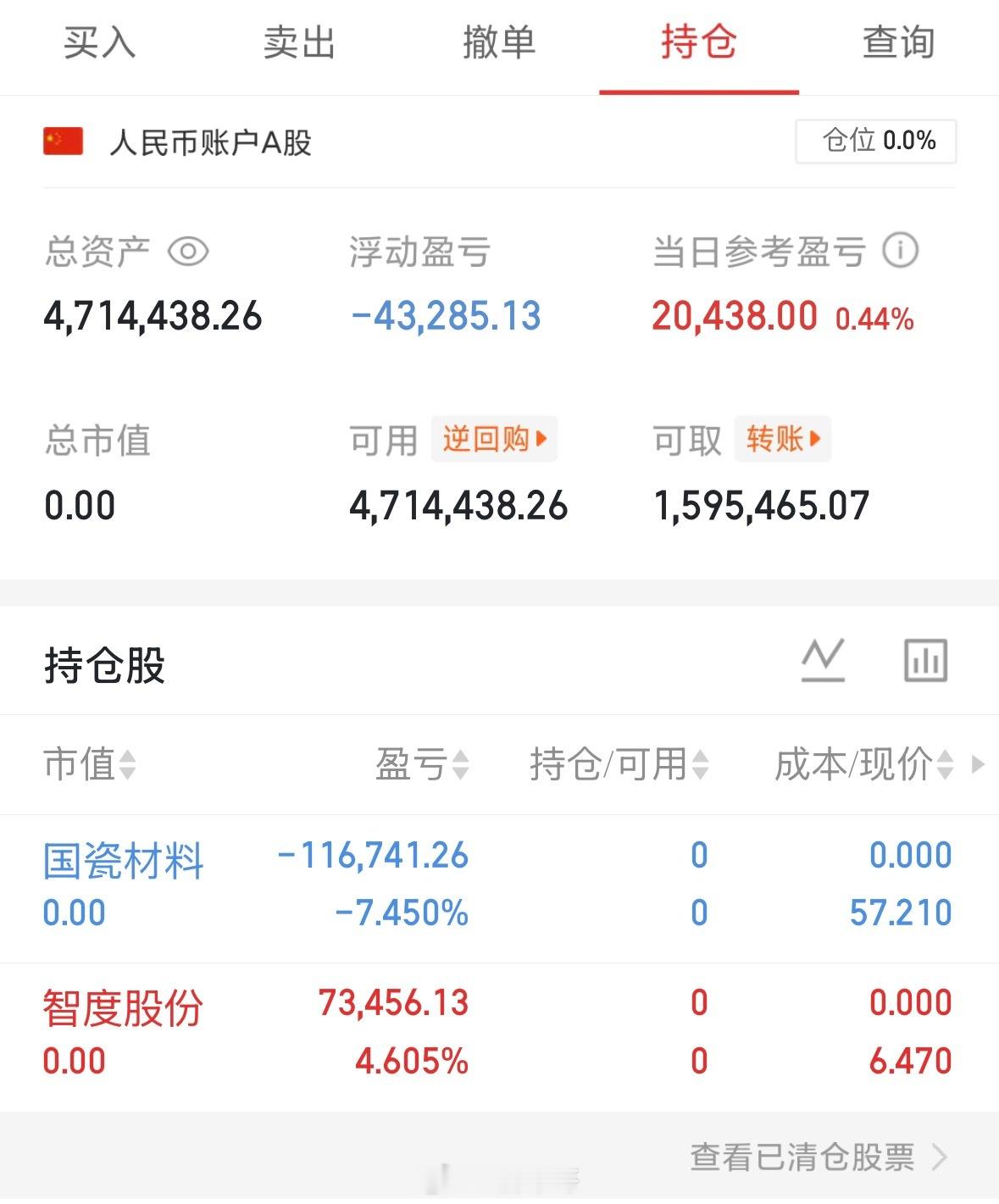This screenshot has width=999, height=1204.
Task: Switch to the 卖出 tab
Action: (x=299, y=42)
